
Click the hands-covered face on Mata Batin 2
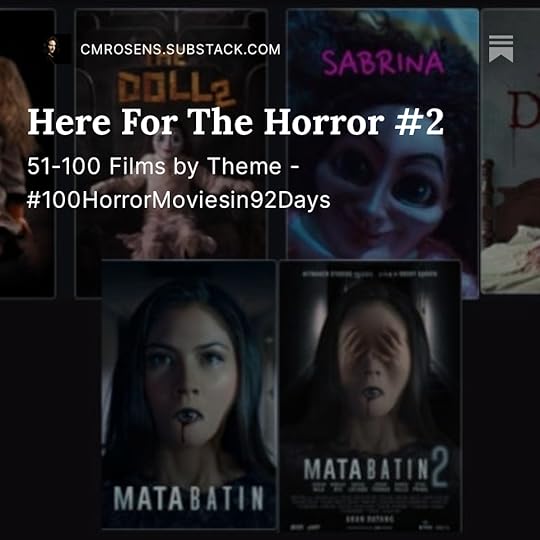click(374, 358)
